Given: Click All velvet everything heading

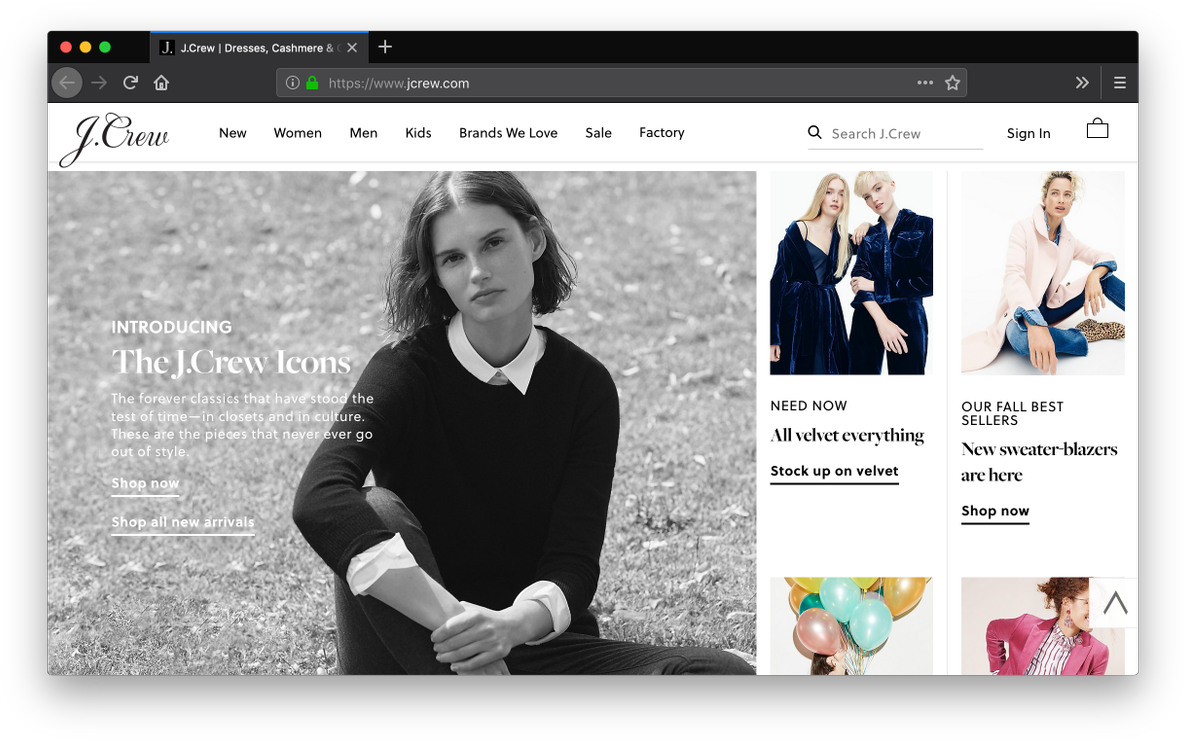Looking at the screenshot, I should tap(847, 436).
